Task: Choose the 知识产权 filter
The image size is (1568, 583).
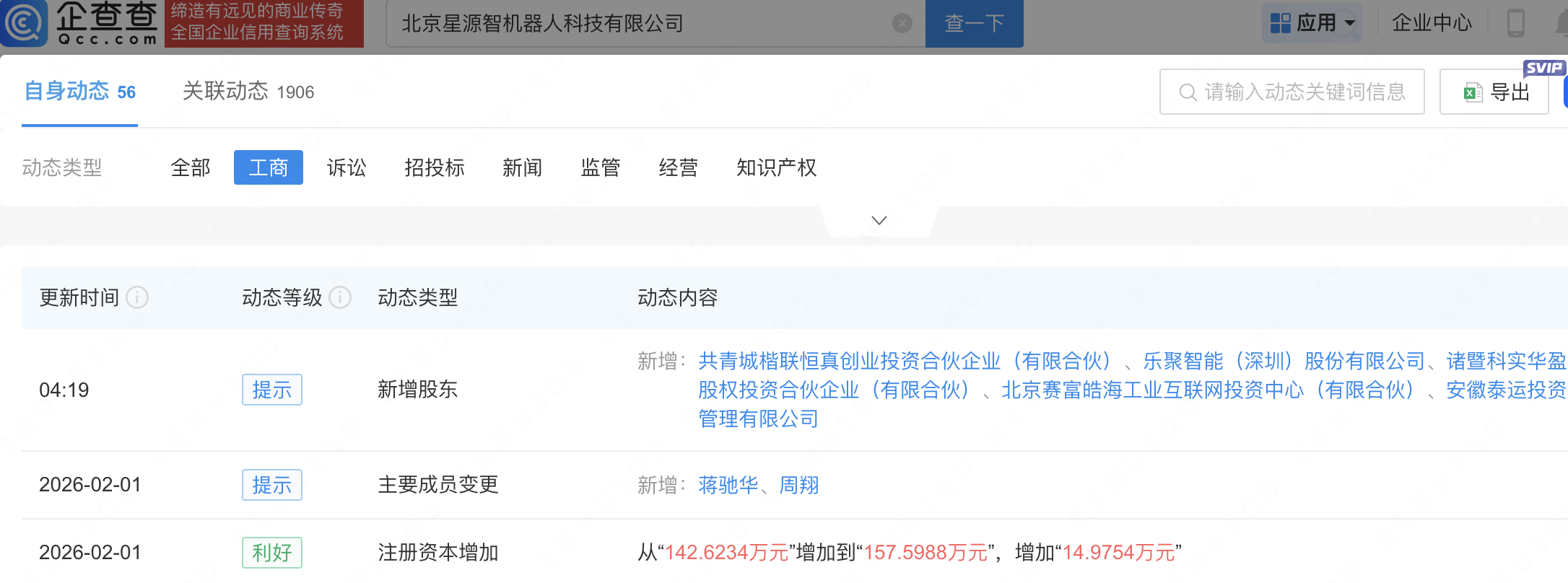Action: click(x=776, y=167)
